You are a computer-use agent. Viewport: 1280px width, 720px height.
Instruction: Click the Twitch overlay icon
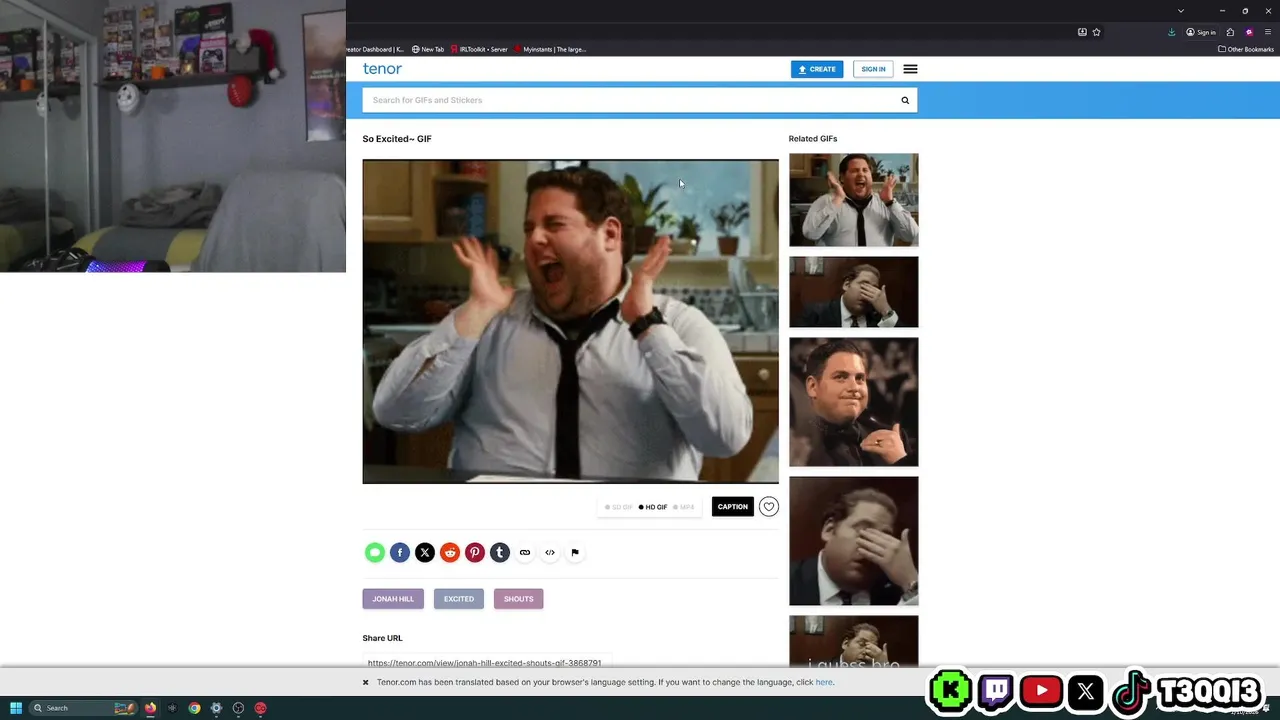(x=995, y=691)
